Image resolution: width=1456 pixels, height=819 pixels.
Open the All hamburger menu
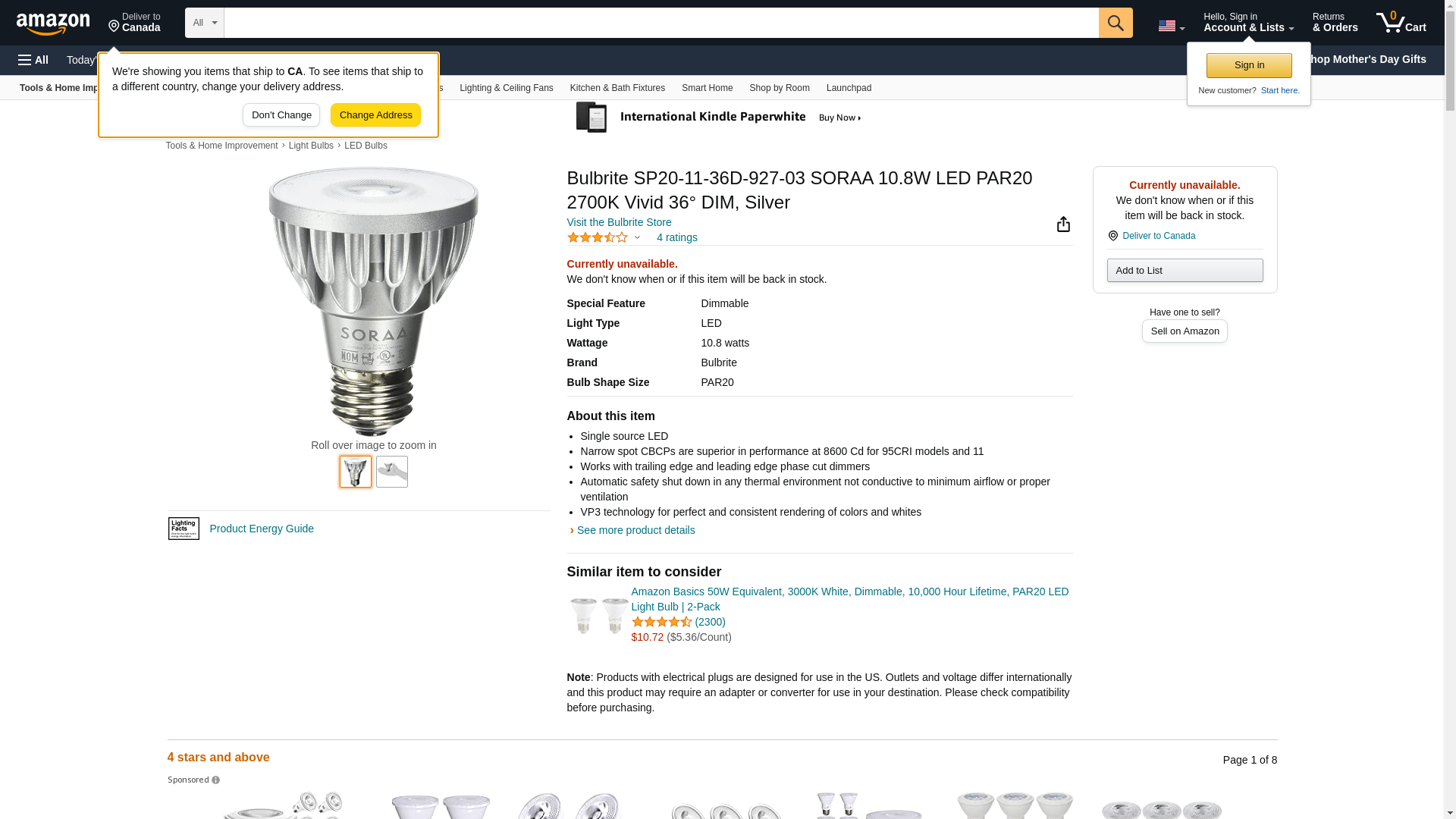click(33, 60)
